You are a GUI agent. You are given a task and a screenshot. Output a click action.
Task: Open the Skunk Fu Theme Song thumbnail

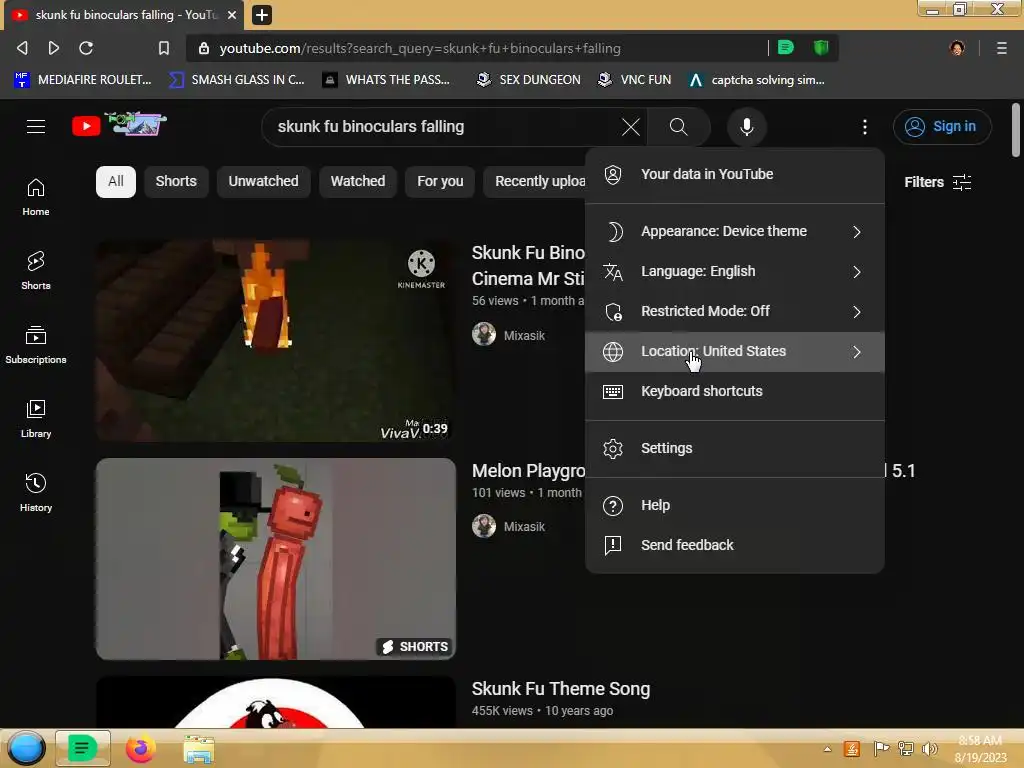tap(276, 703)
